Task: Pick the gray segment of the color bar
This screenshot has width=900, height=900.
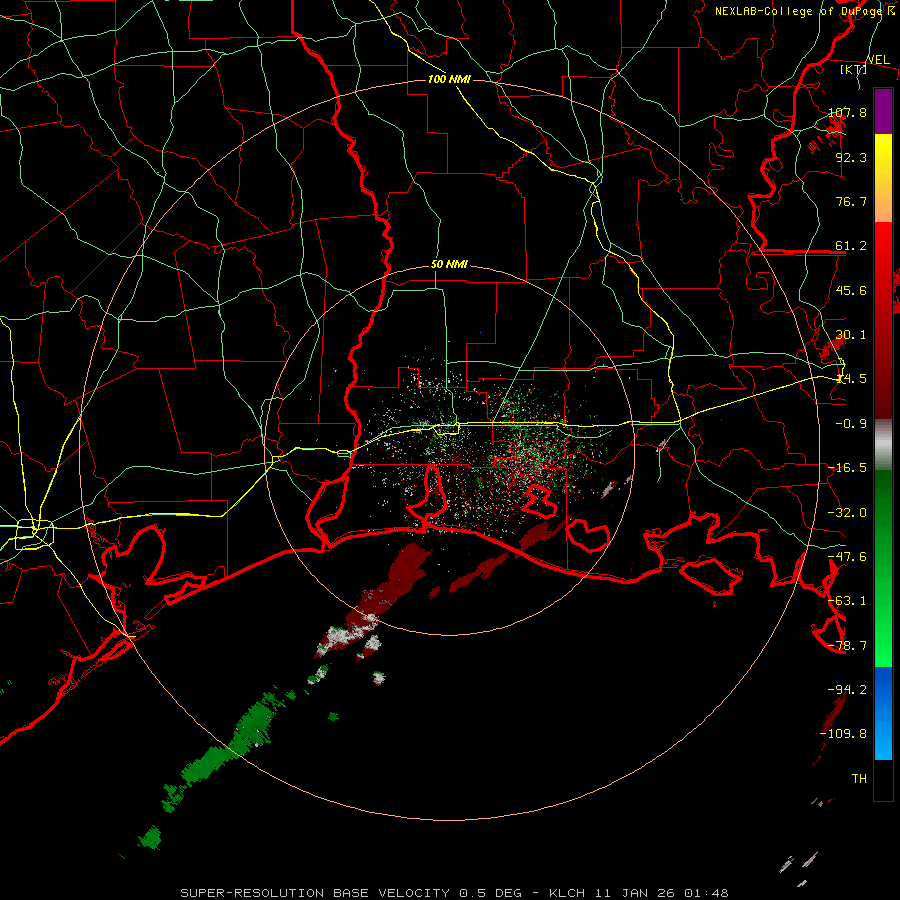Action: 883,445
